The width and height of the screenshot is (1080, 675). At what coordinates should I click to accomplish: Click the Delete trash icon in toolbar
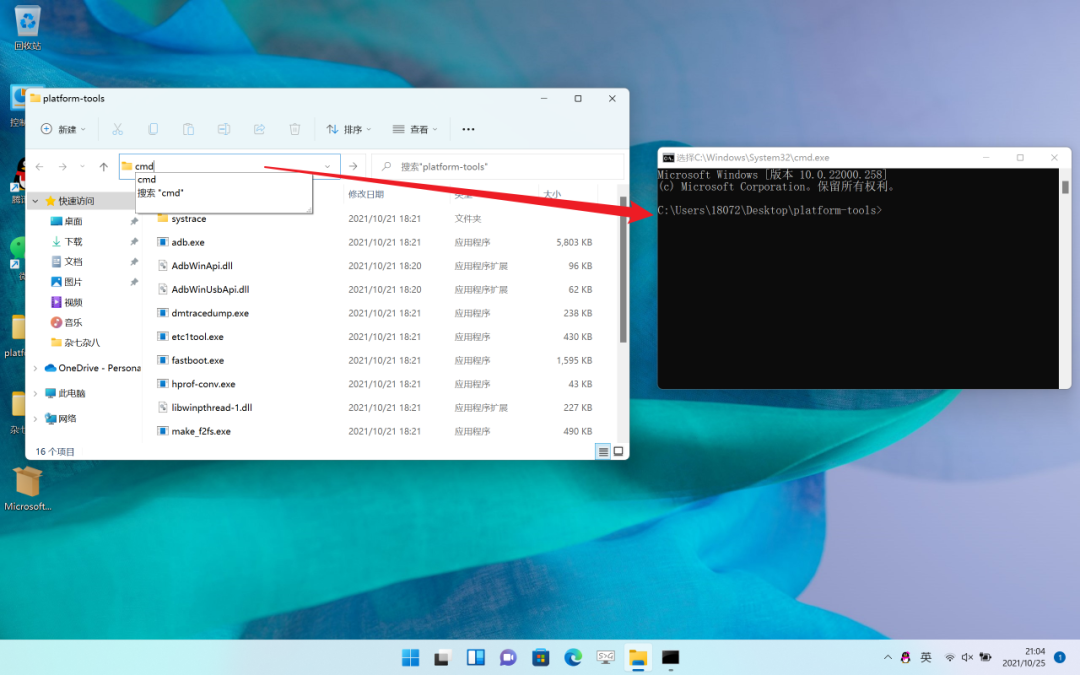[x=295, y=129]
